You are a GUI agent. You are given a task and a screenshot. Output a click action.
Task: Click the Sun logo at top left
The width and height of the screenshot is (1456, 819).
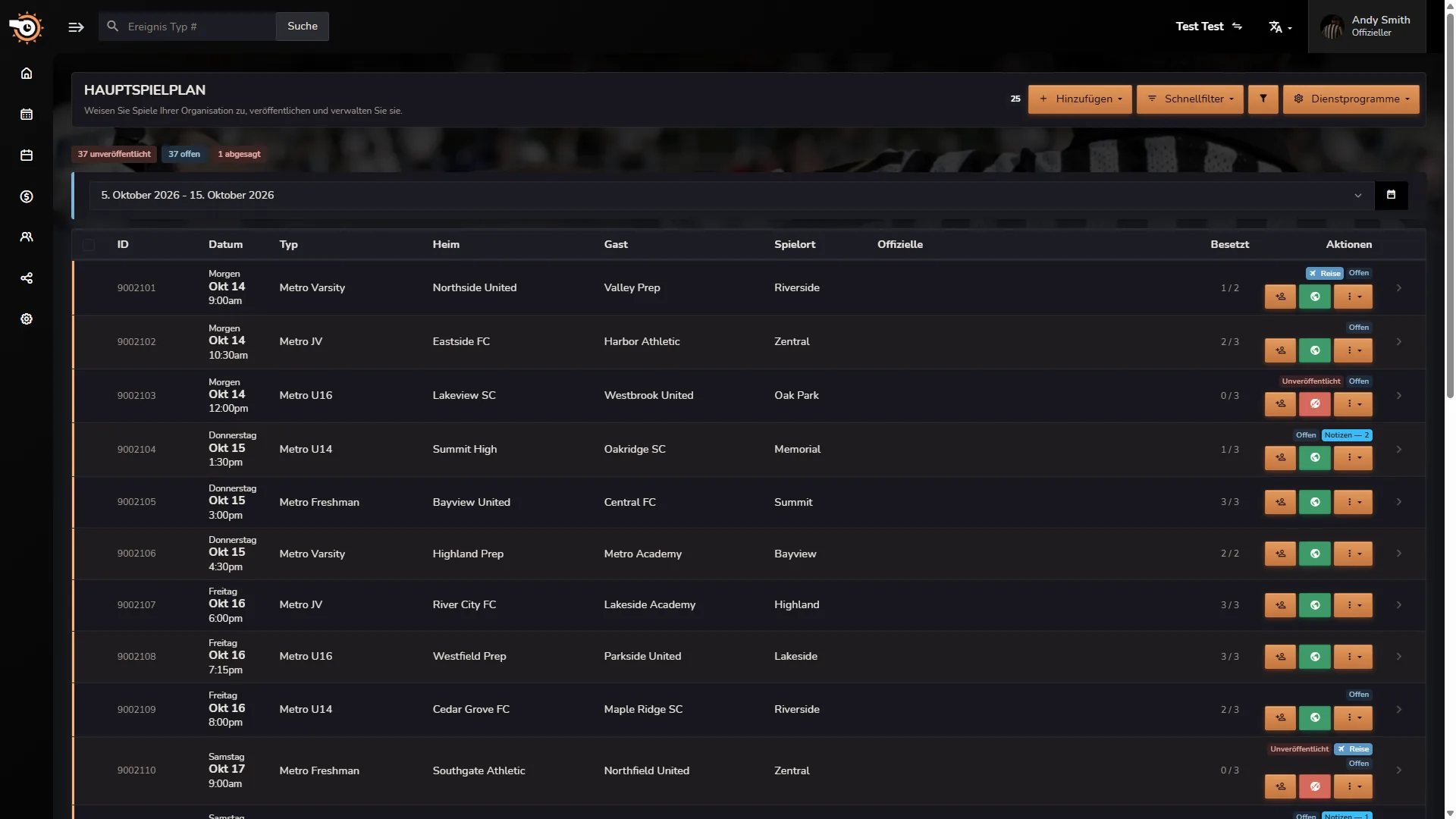coord(27,28)
